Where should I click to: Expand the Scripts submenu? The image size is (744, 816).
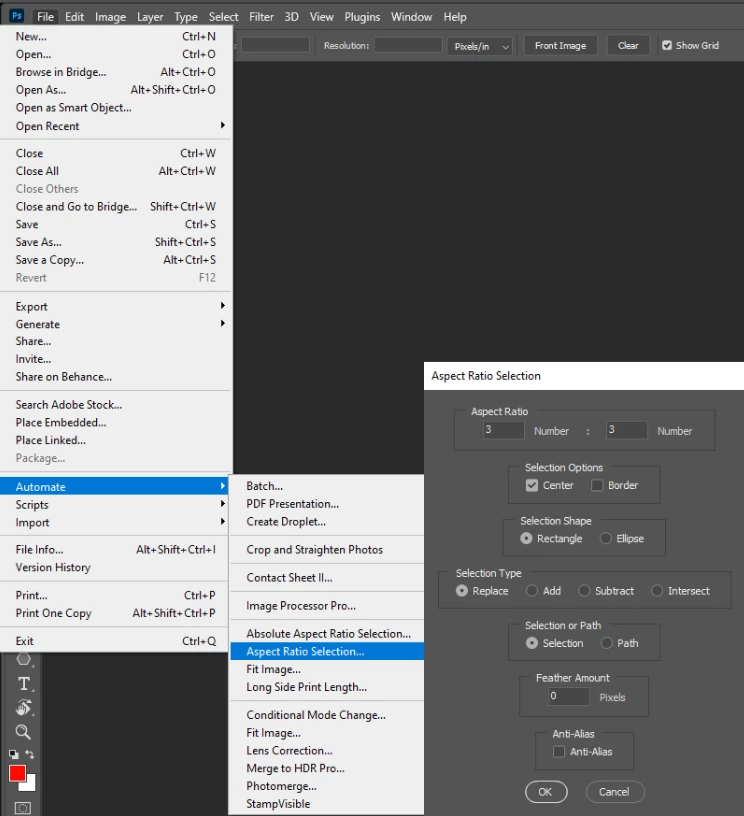pyautogui.click(x=115, y=505)
